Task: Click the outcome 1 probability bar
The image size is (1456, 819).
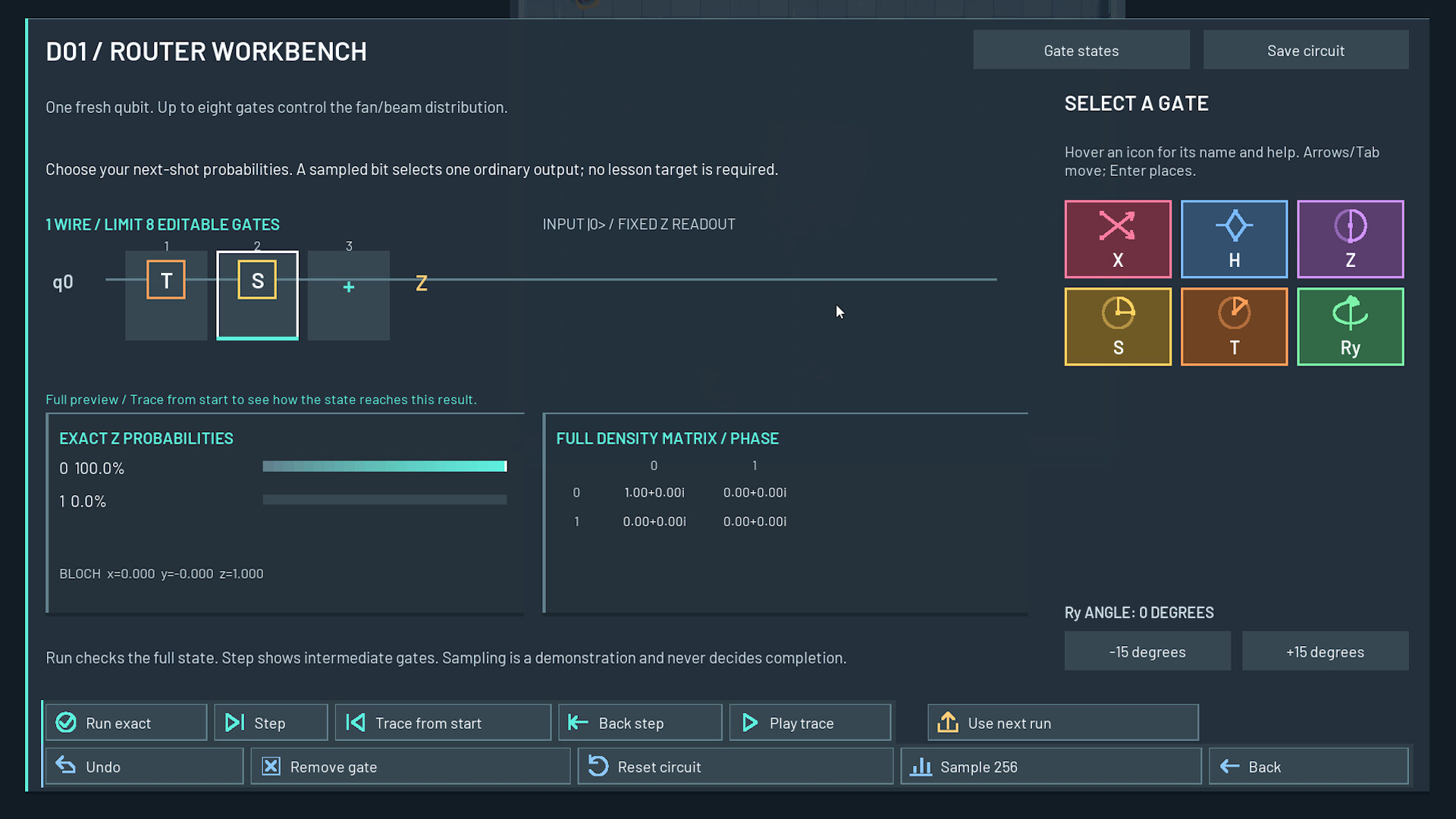Action: tap(384, 500)
